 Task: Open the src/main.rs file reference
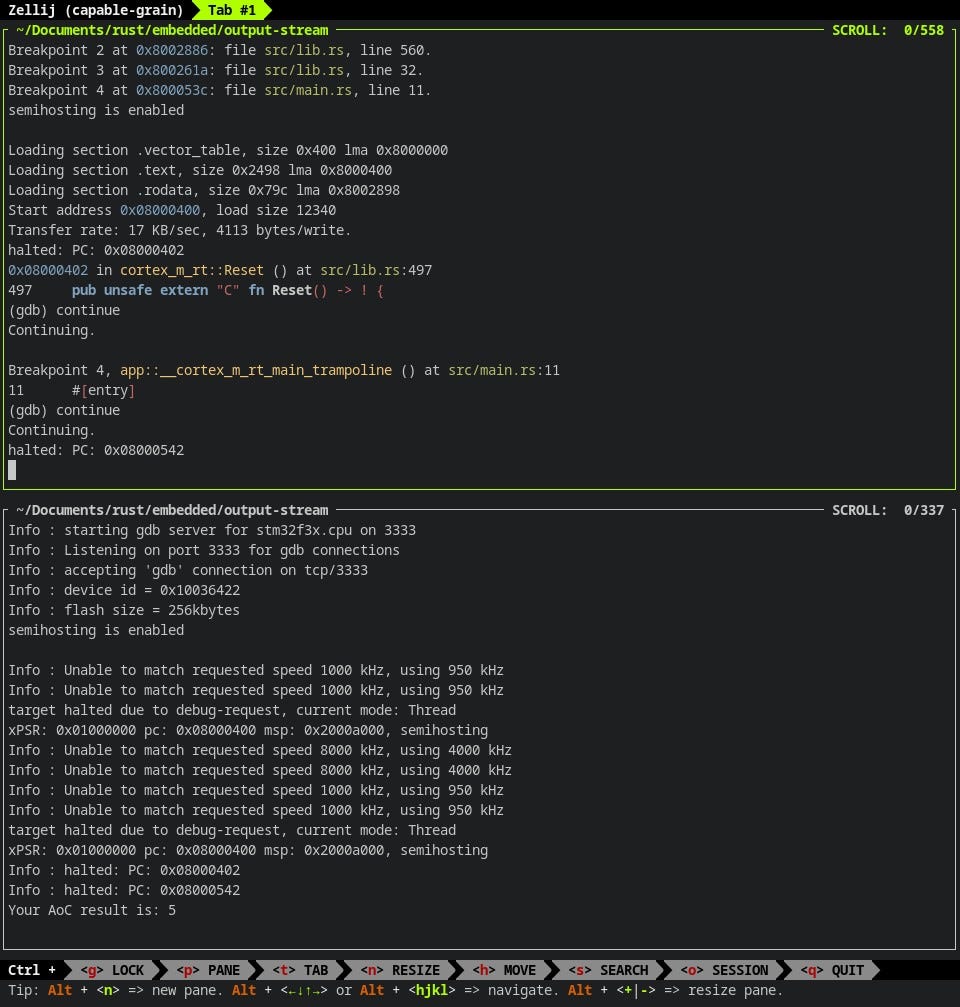click(312, 90)
